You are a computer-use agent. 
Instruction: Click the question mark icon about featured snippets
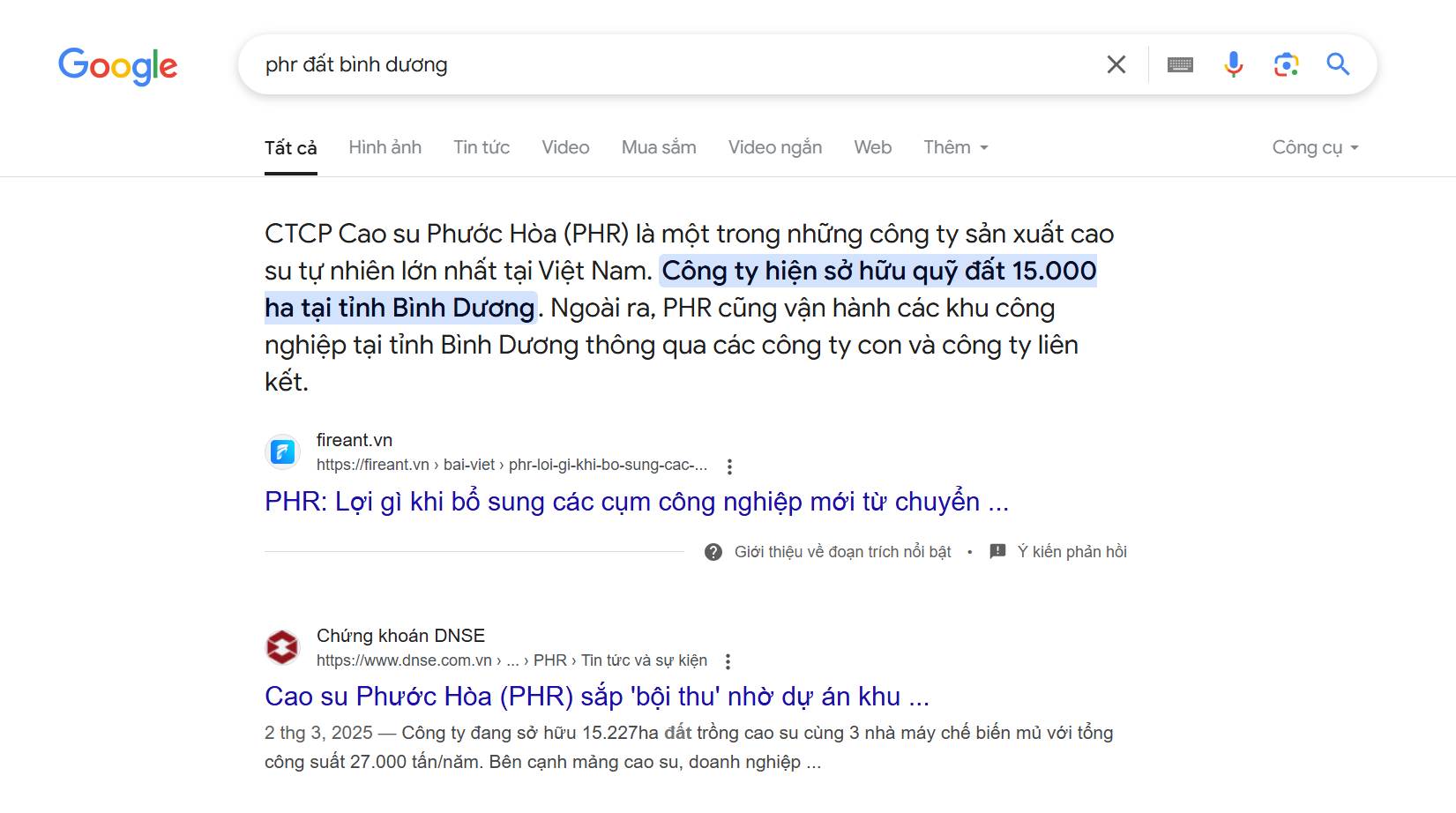click(x=713, y=552)
